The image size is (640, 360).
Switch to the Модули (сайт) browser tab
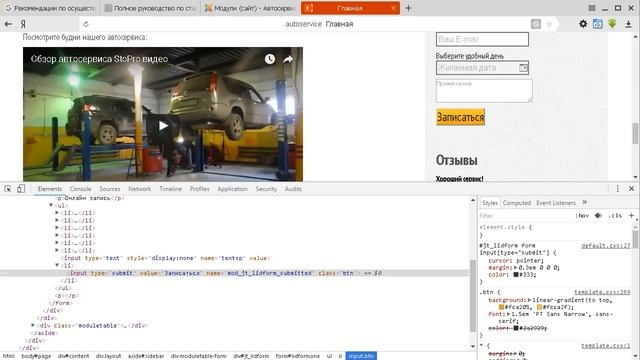(251, 8)
